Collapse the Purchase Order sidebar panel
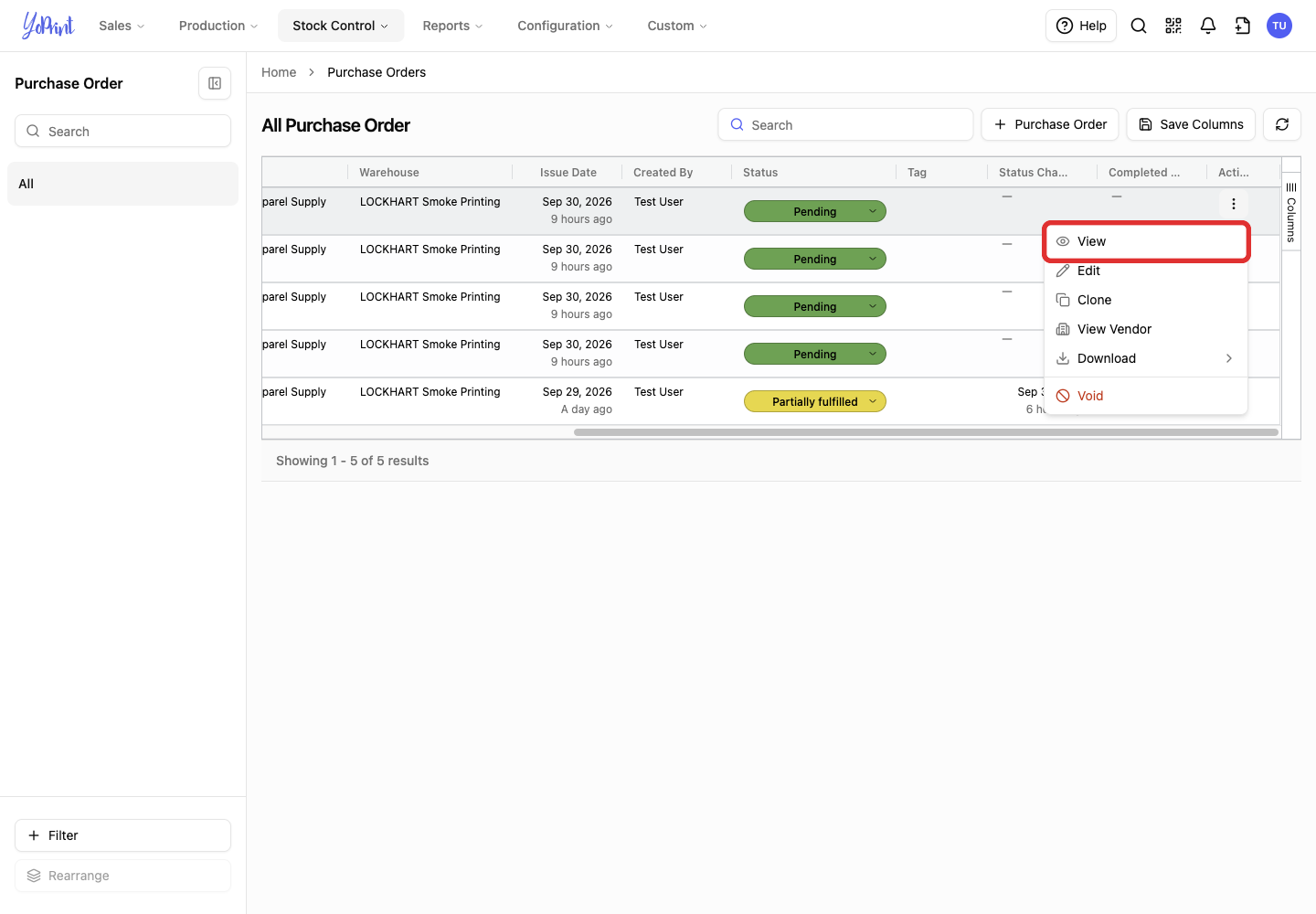This screenshot has height=914, width=1316. 215,83
